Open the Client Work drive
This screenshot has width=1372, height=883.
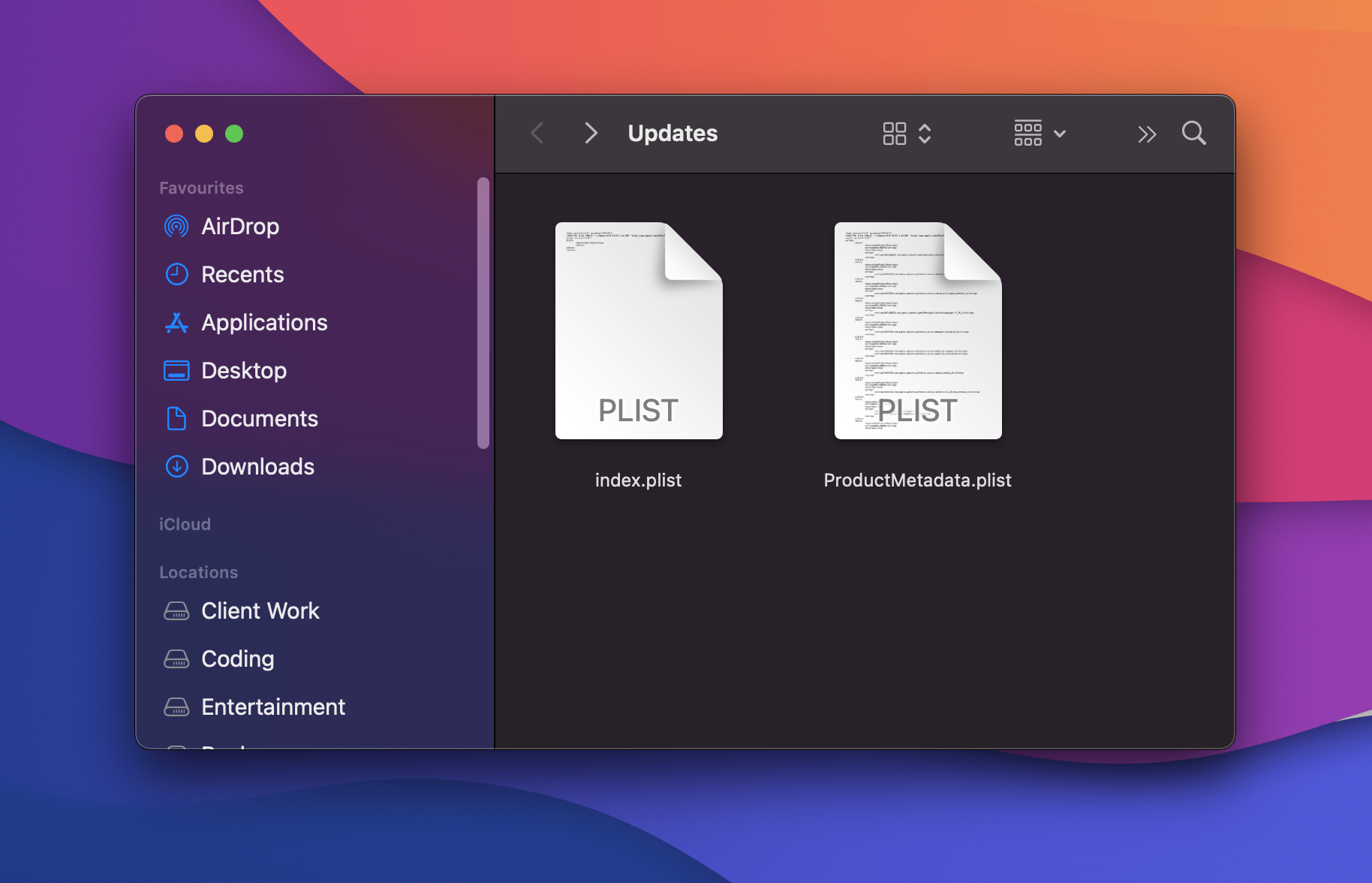point(260,610)
